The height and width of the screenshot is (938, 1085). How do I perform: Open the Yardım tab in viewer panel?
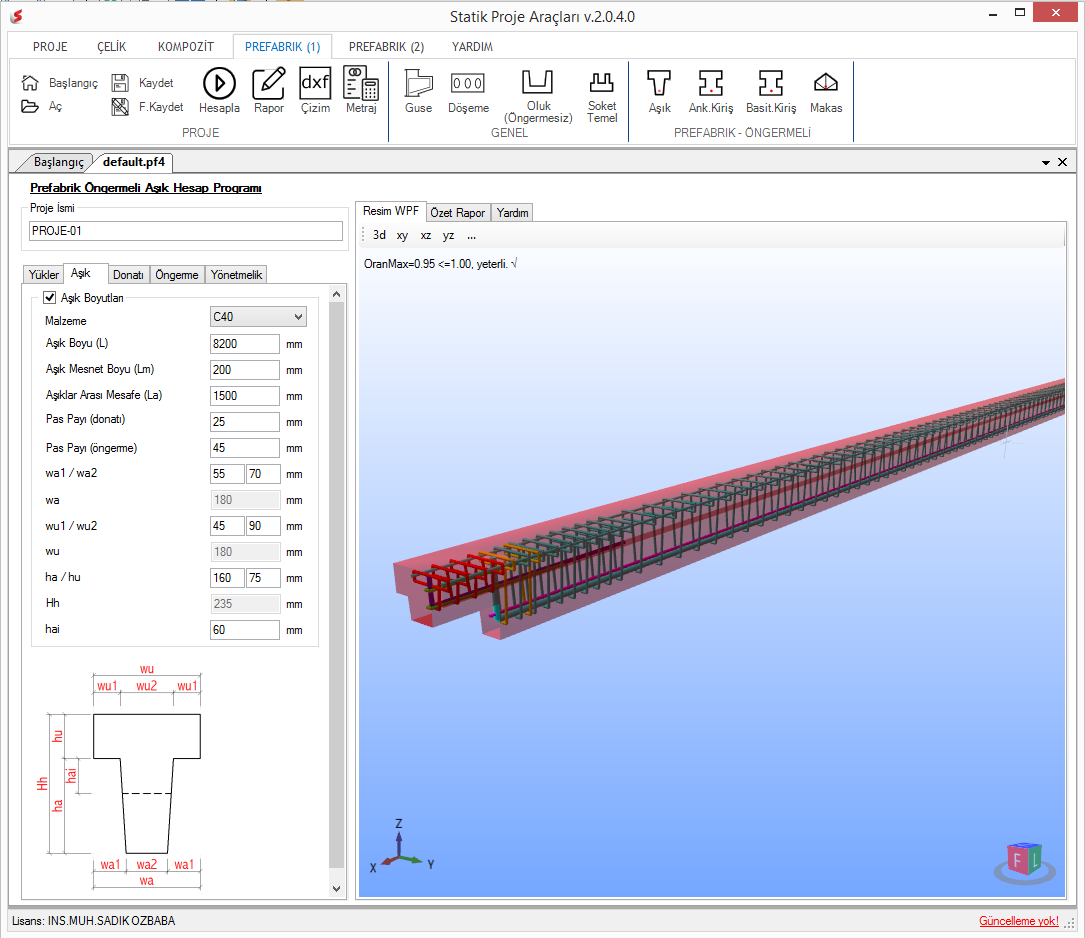tap(512, 212)
